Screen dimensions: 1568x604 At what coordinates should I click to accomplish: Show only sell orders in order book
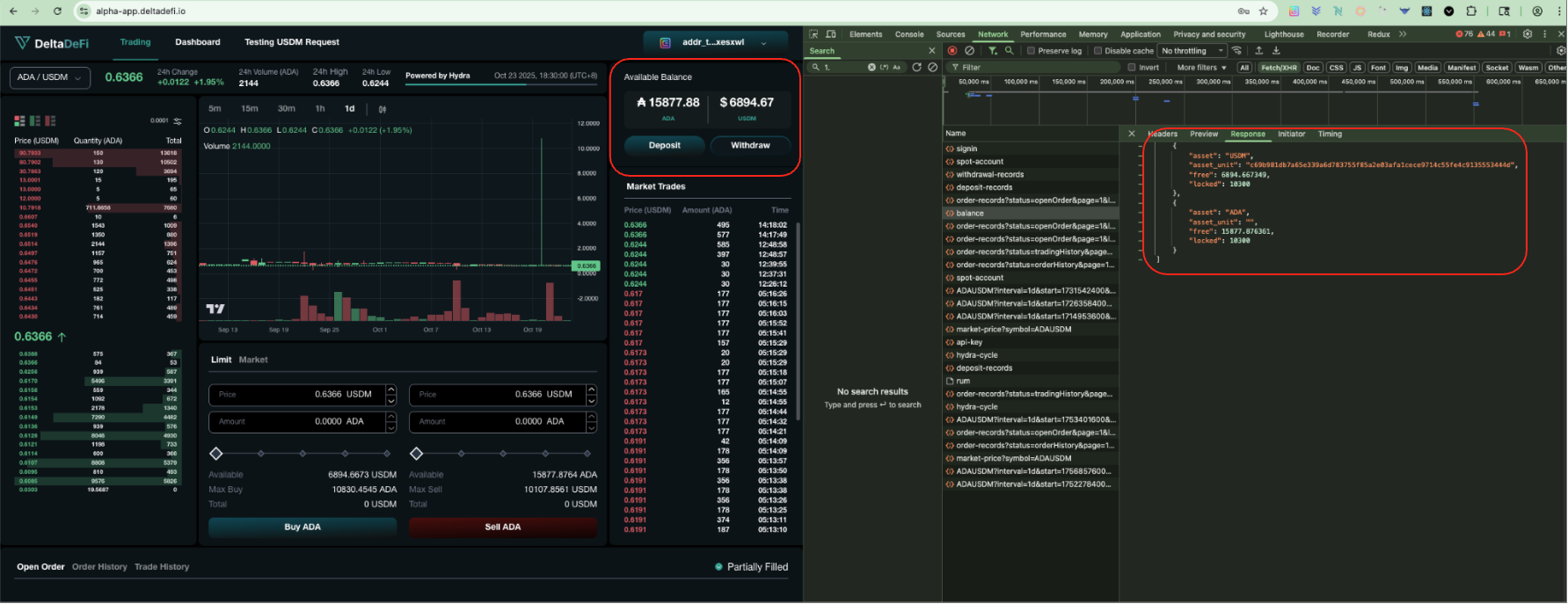pos(50,121)
